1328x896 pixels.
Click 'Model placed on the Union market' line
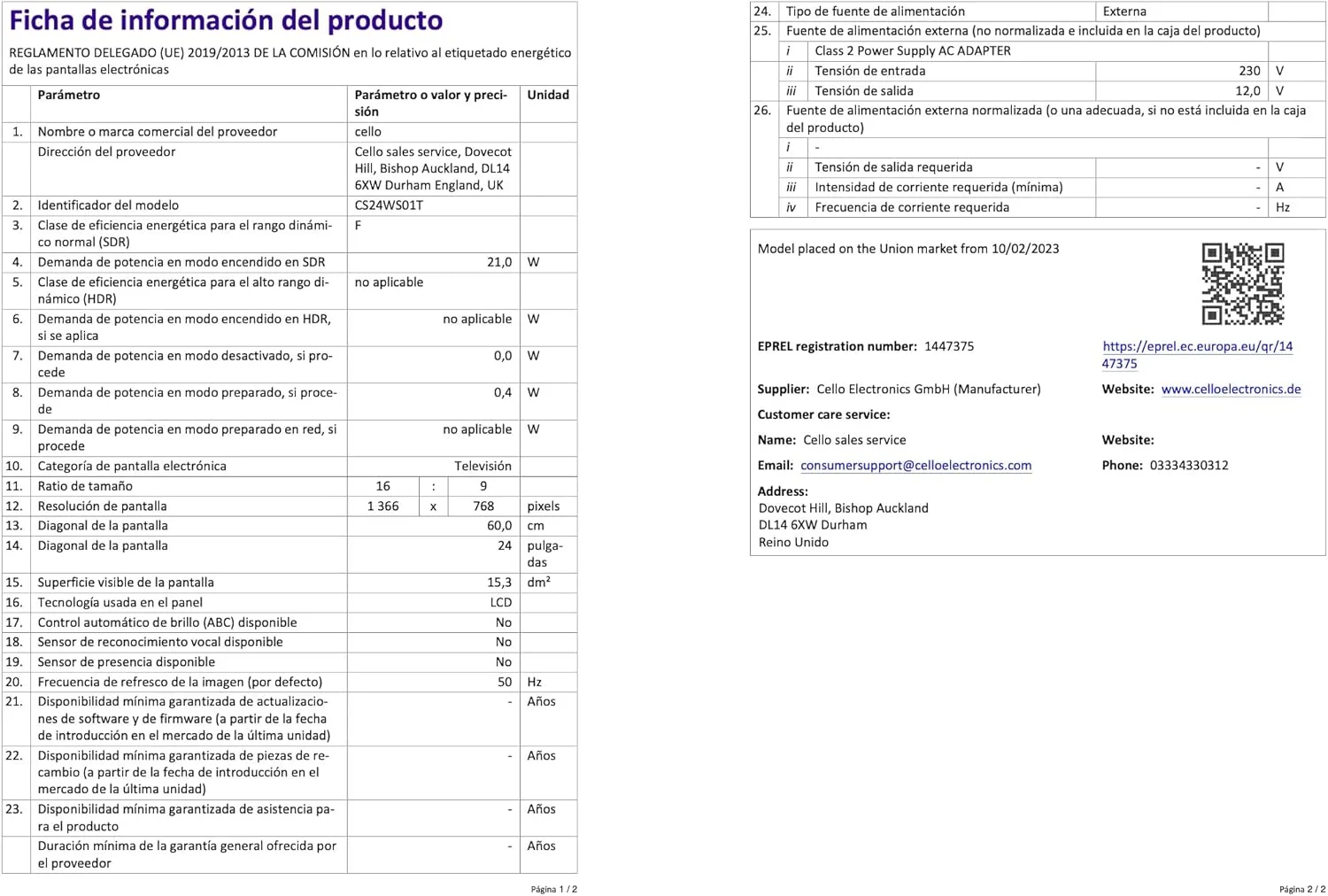[x=908, y=249]
